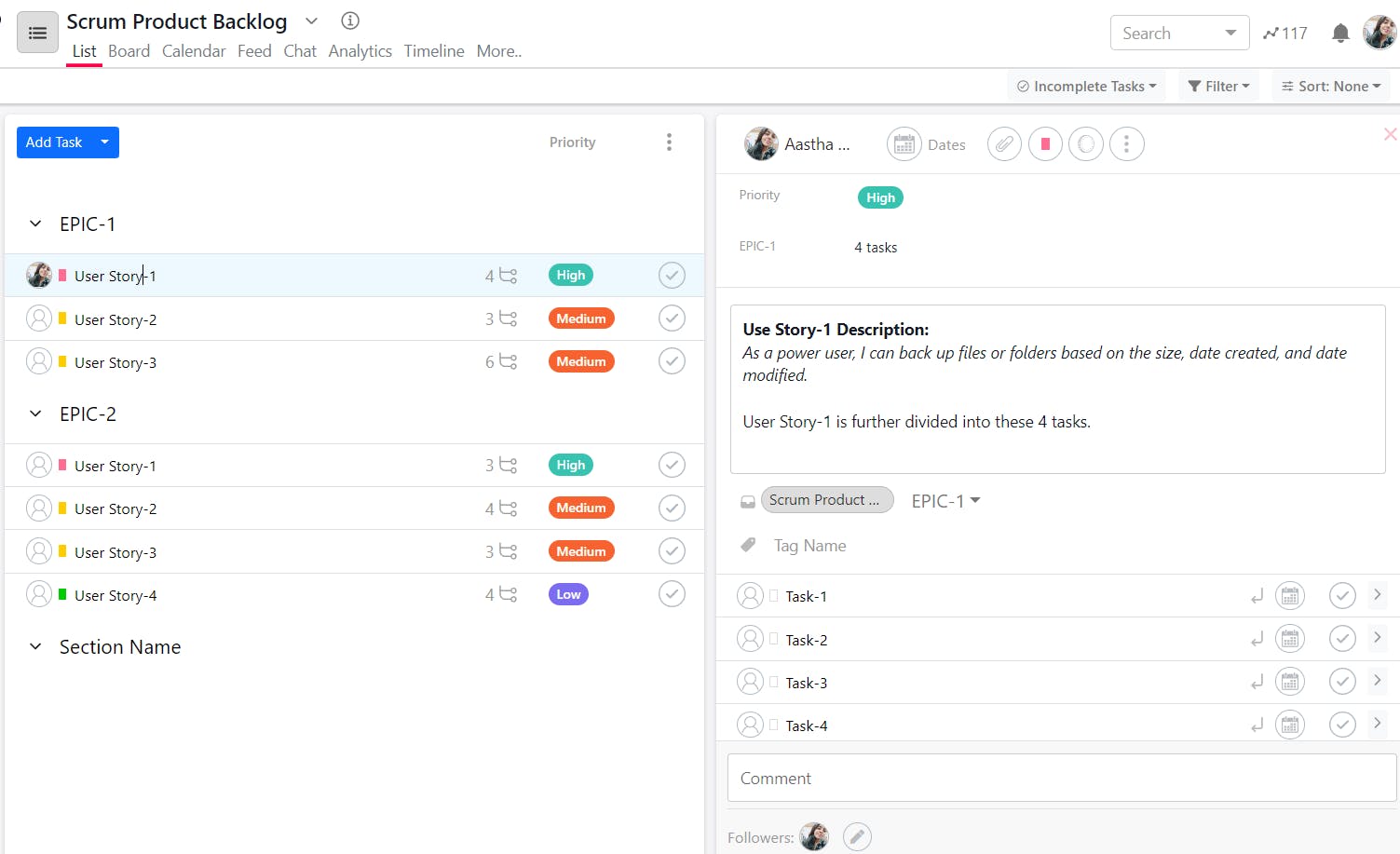This screenshot has width=1400, height=854.
Task: Collapse the EPIC-2 section
Action: 35,413
